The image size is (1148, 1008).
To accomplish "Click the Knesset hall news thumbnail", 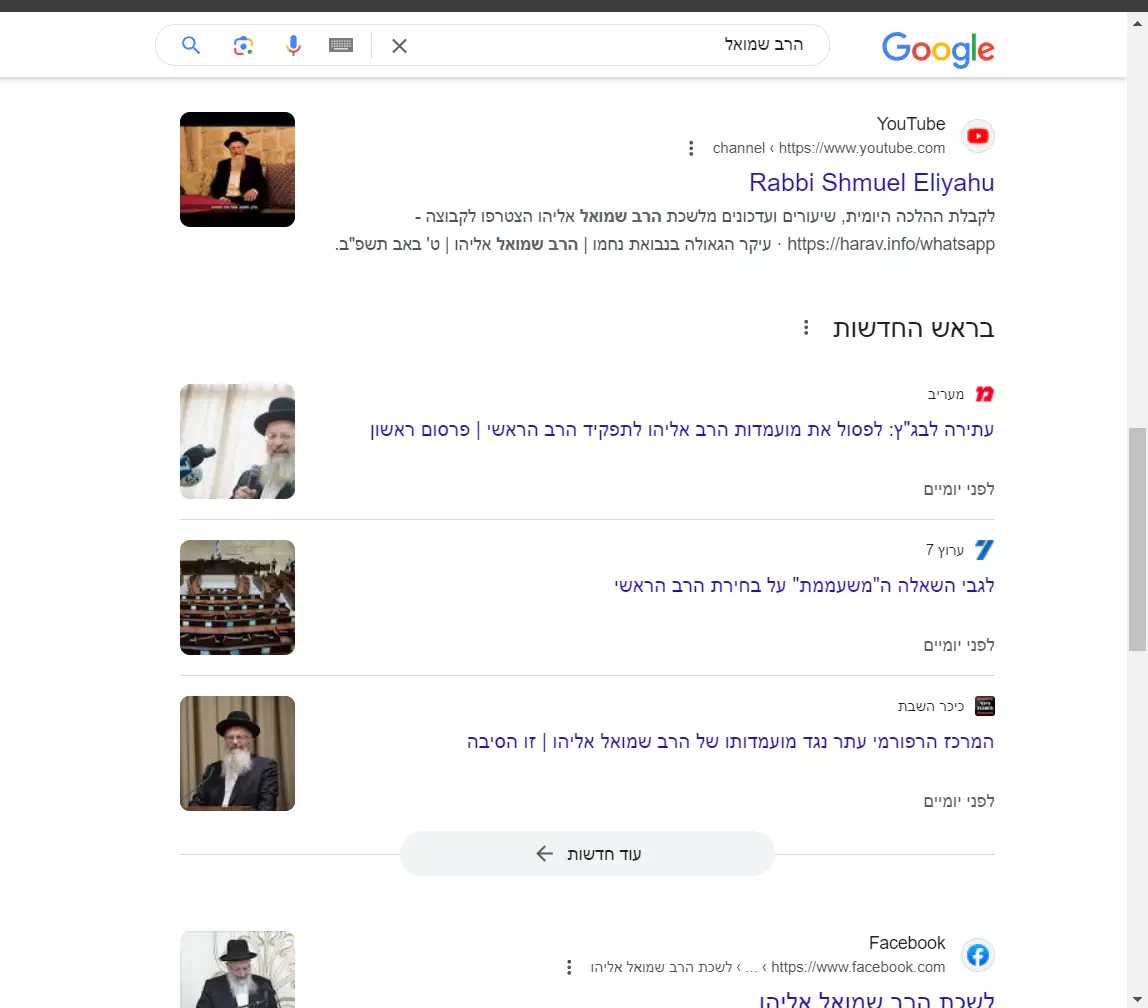I will pos(237,597).
